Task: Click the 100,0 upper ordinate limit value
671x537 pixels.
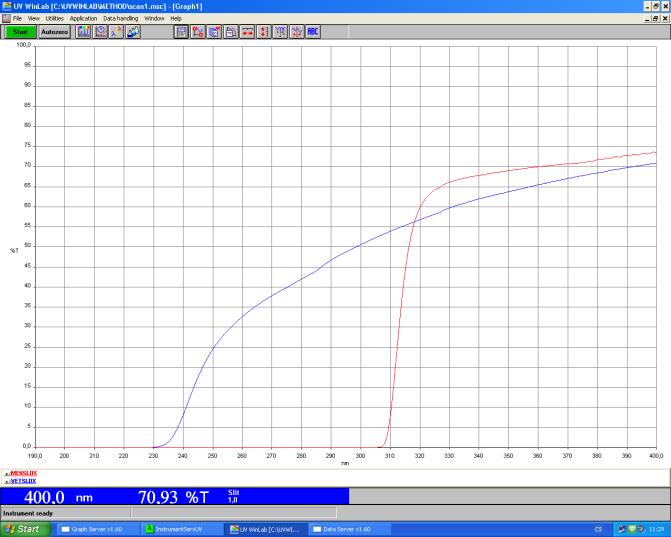Action: pos(24,45)
